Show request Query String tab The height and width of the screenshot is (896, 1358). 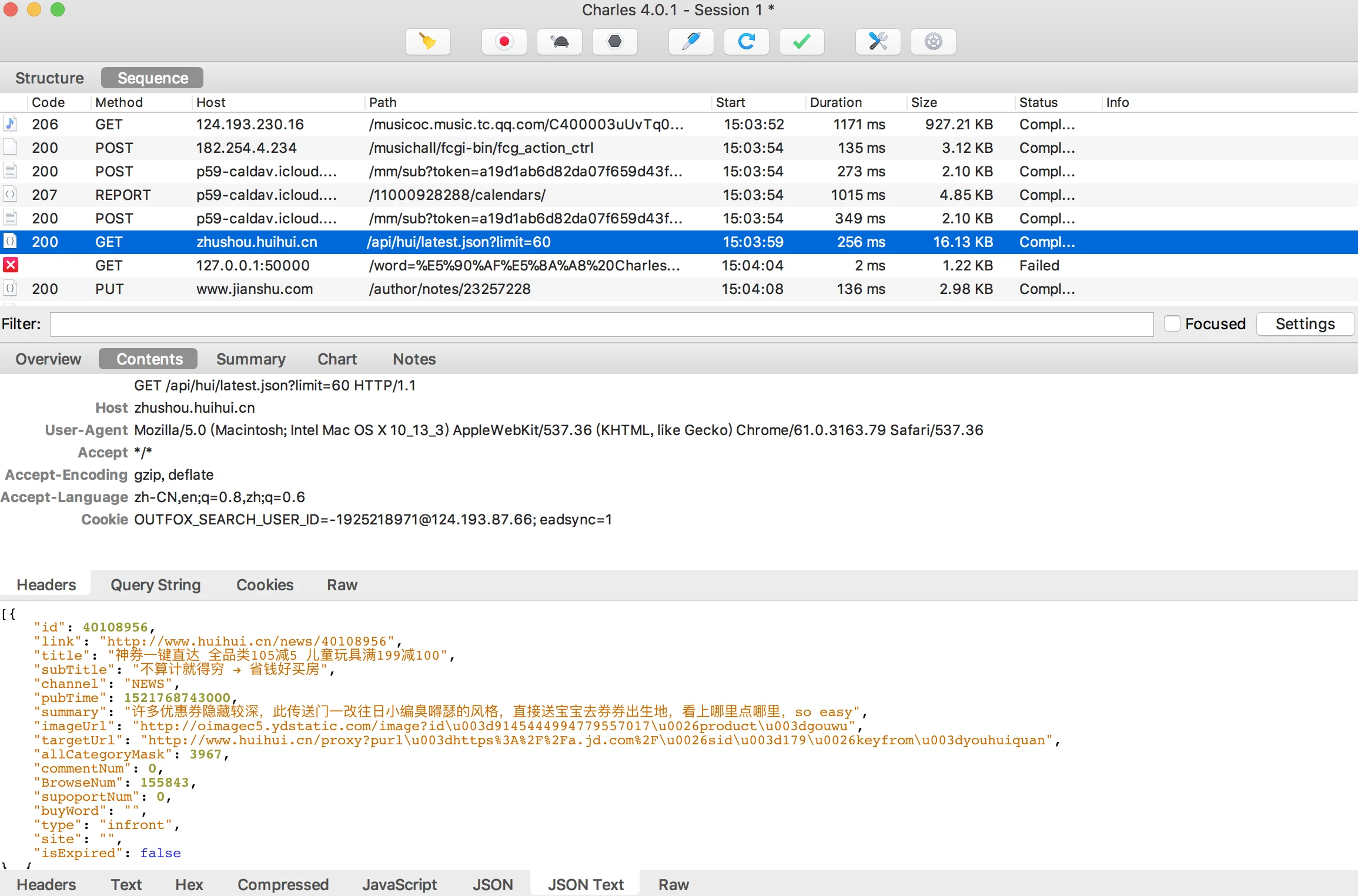coord(156,585)
